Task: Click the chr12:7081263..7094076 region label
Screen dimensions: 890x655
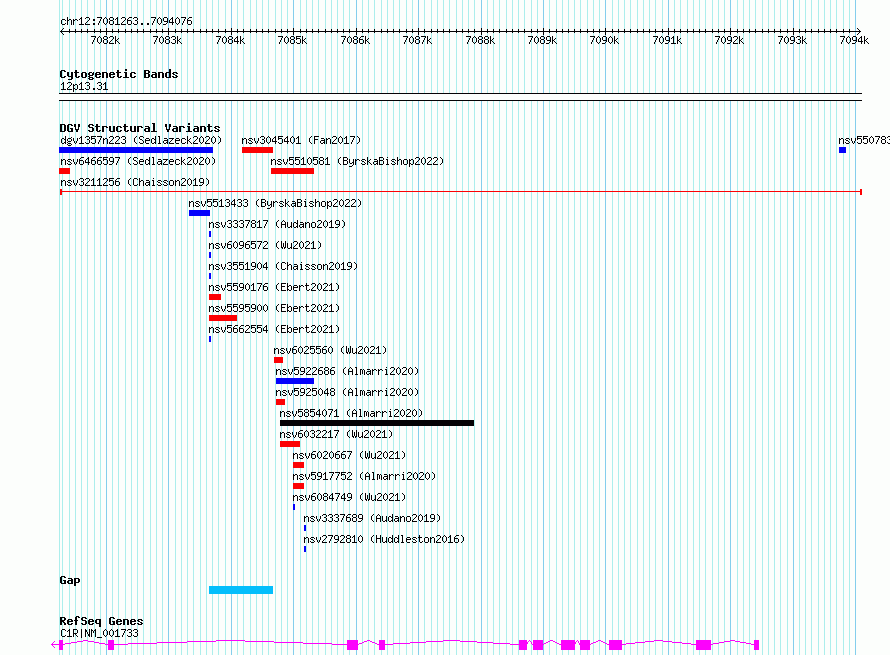Action: (x=126, y=22)
